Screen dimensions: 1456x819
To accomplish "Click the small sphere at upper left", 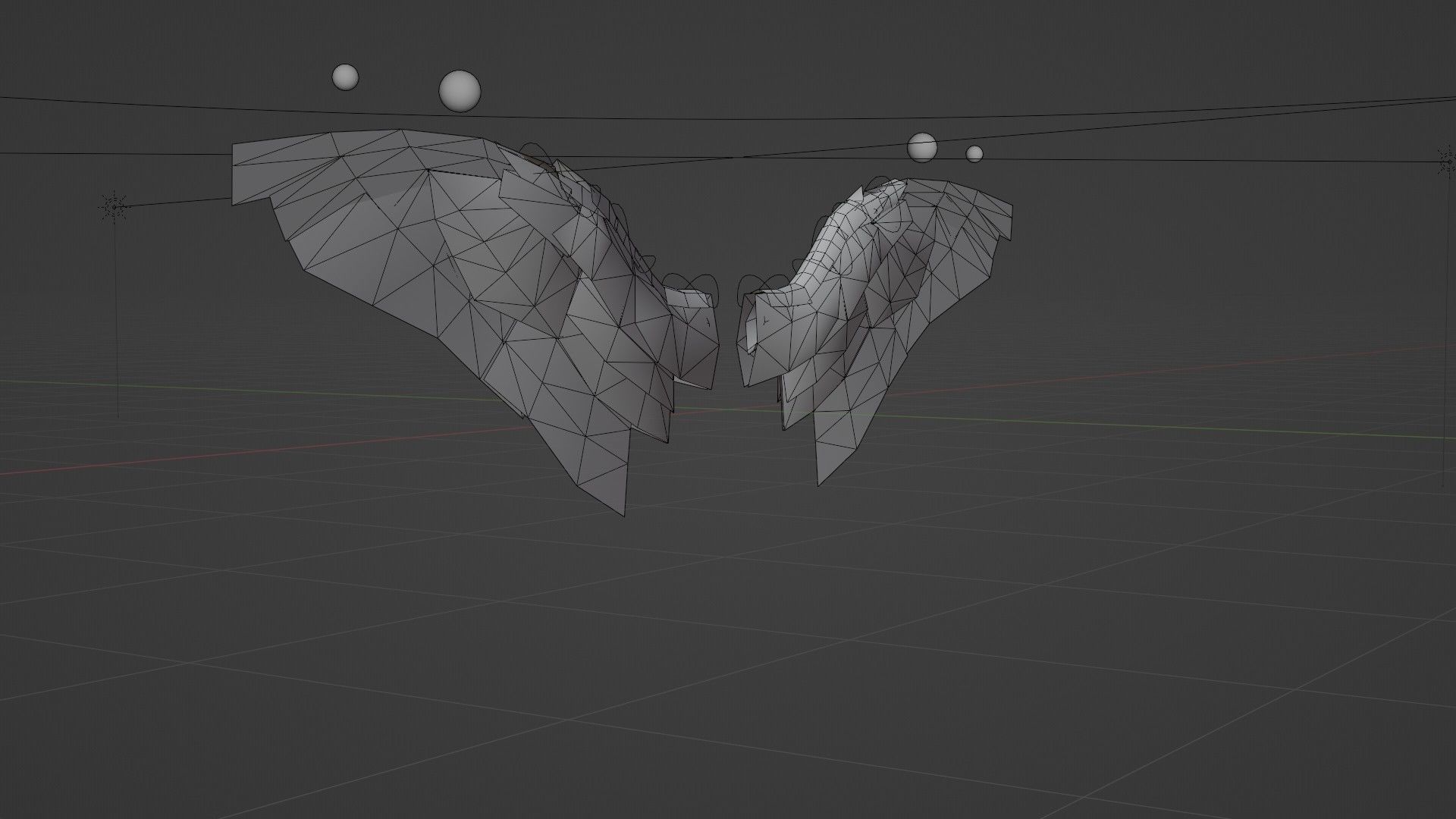I will click(345, 76).
